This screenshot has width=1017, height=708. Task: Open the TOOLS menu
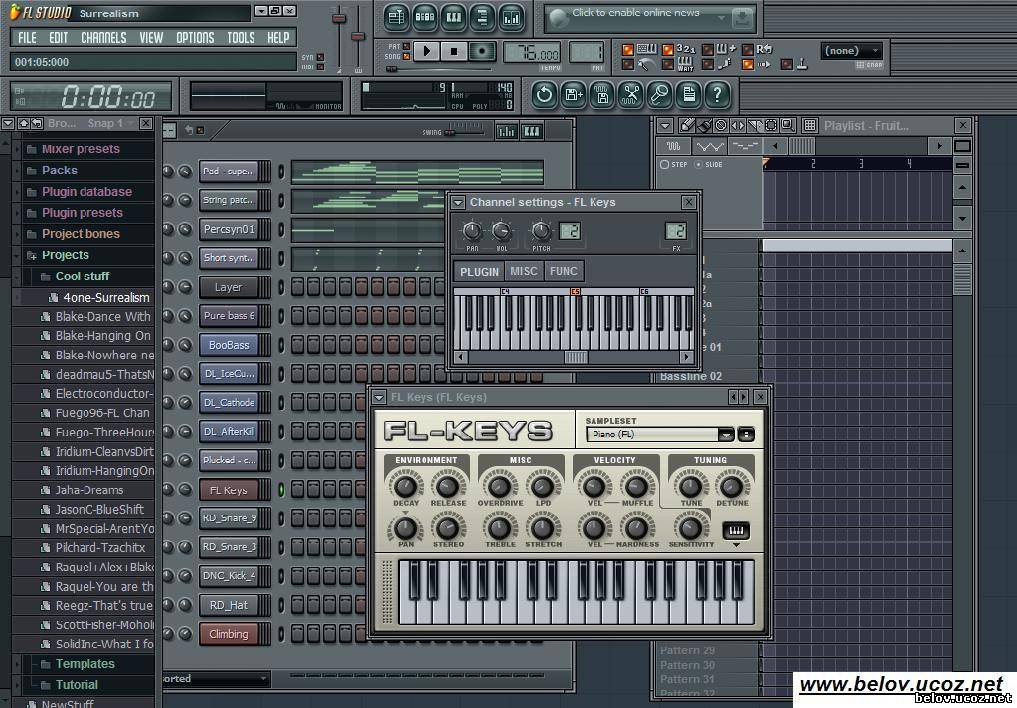coord(241,38)
